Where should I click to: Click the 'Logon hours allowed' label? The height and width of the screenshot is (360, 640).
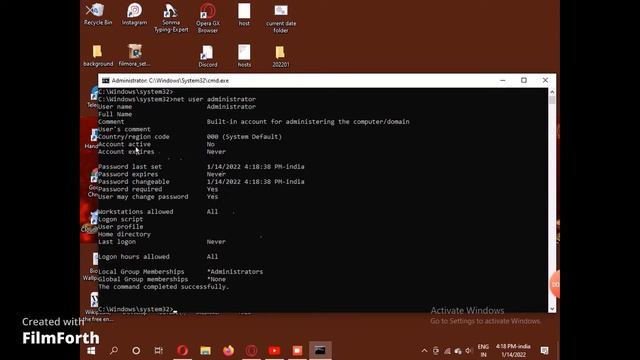134,257
